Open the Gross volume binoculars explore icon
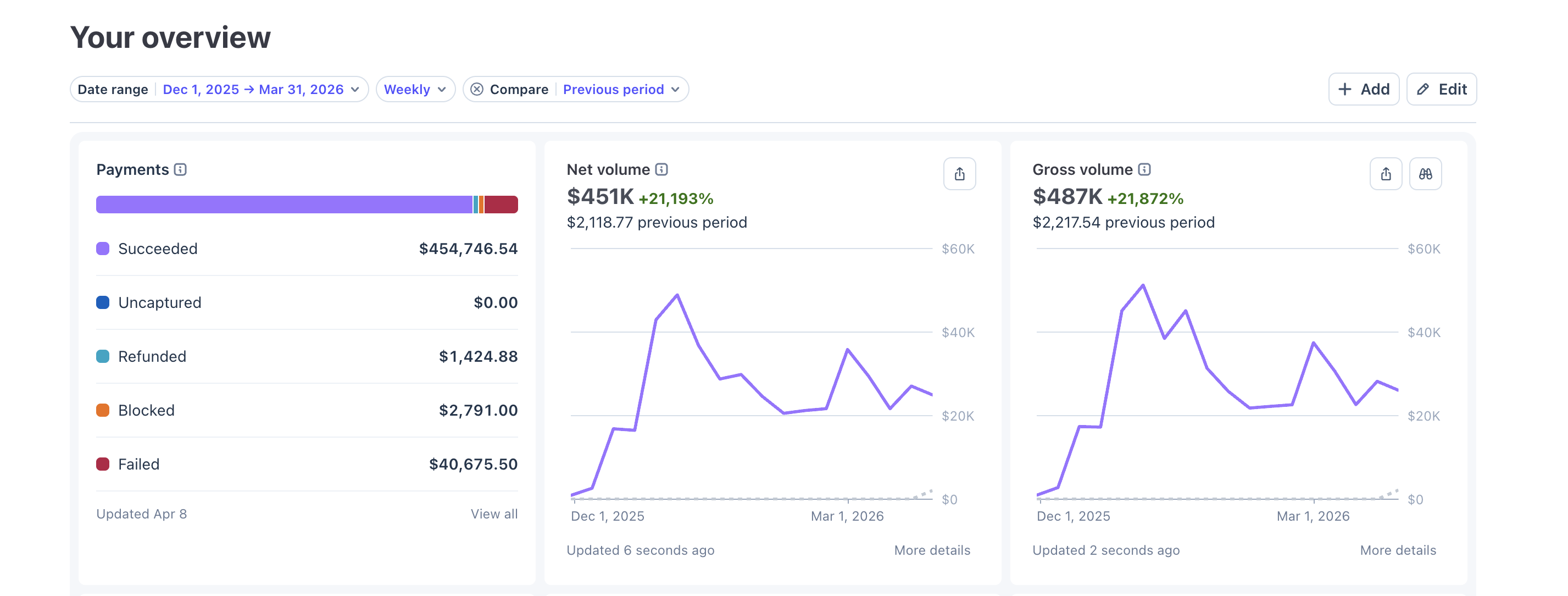The width and height of the screenshot is (1568, 596). click(1425, 174)
